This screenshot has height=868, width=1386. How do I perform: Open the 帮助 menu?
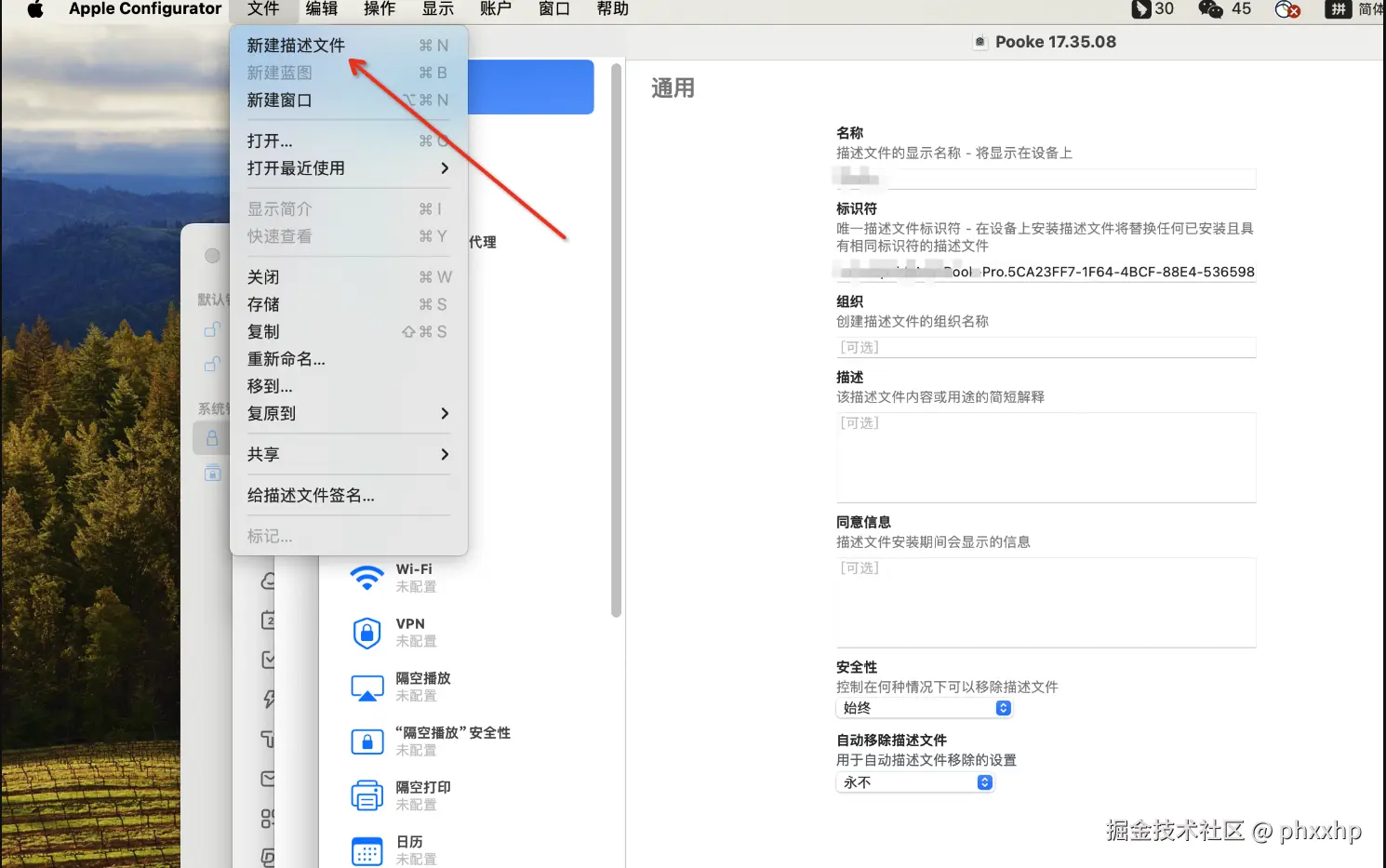pos(613,9)
